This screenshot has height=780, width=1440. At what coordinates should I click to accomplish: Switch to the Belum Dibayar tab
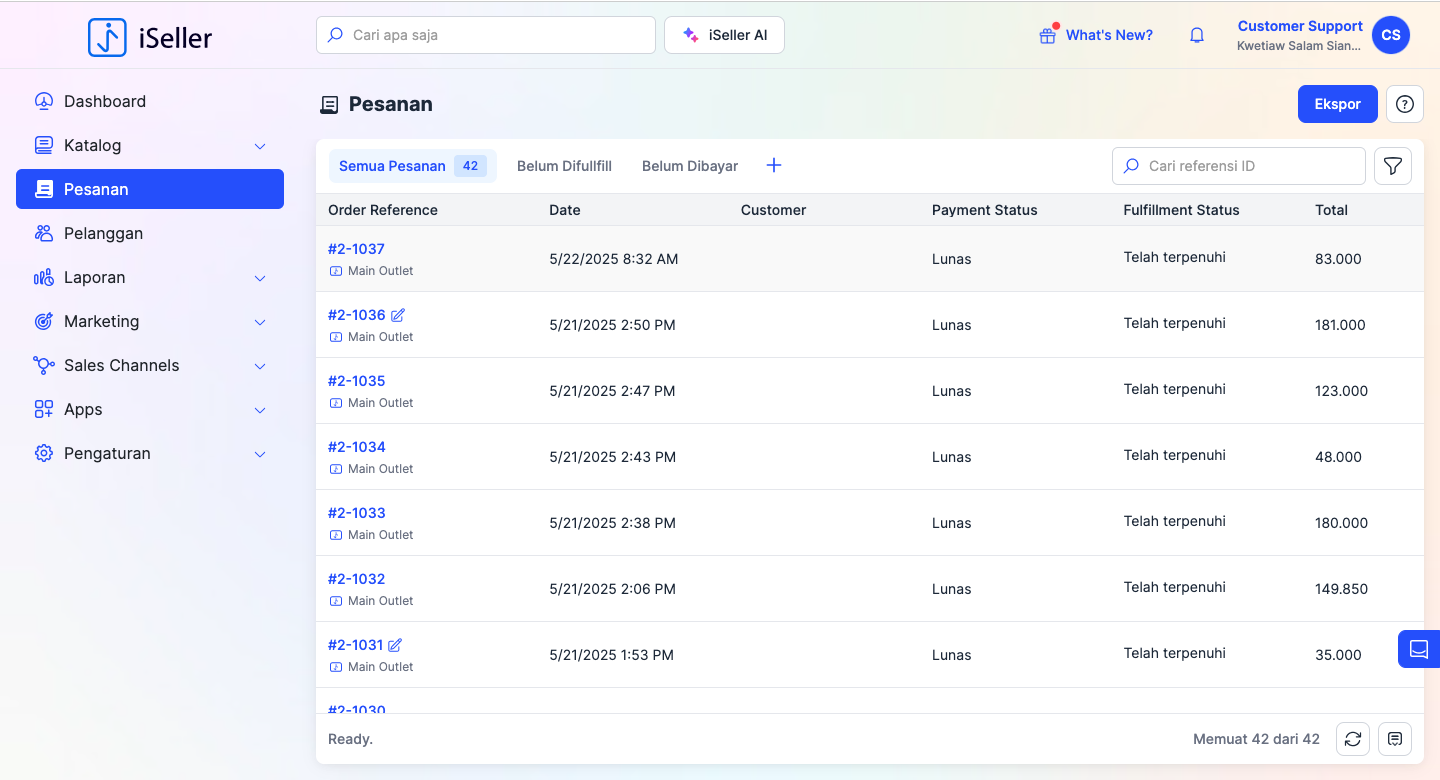[x=690, y=166]
